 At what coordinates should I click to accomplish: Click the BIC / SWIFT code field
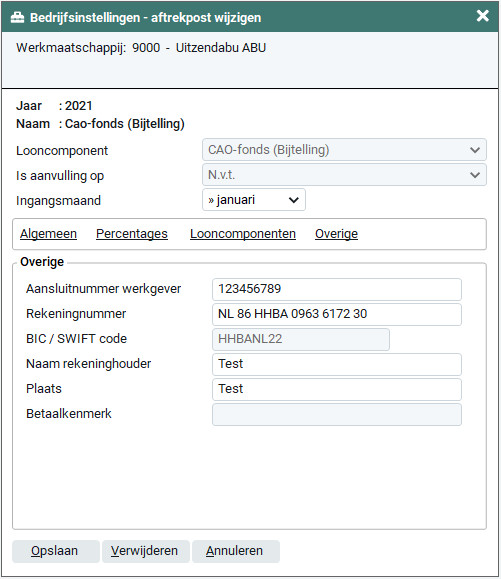pyautogui.click(x=301, y=339)
